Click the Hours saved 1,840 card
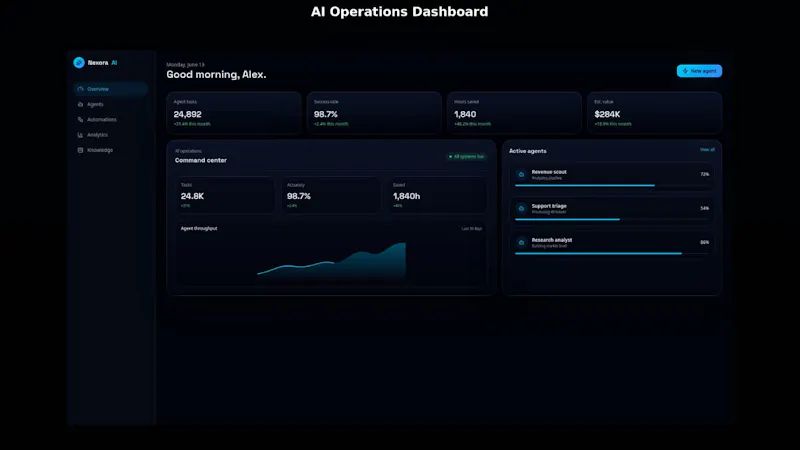This screenshot has height=450, width=800. (514, 113)
